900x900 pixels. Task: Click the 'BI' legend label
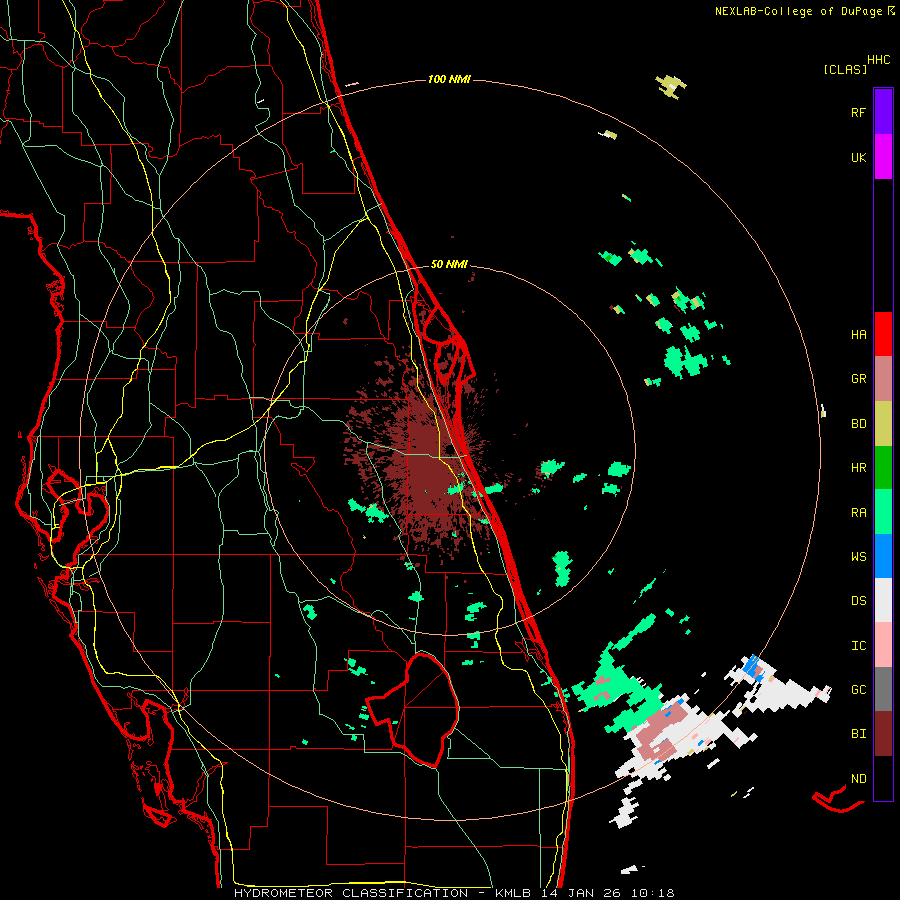click(x=858, y=734)
